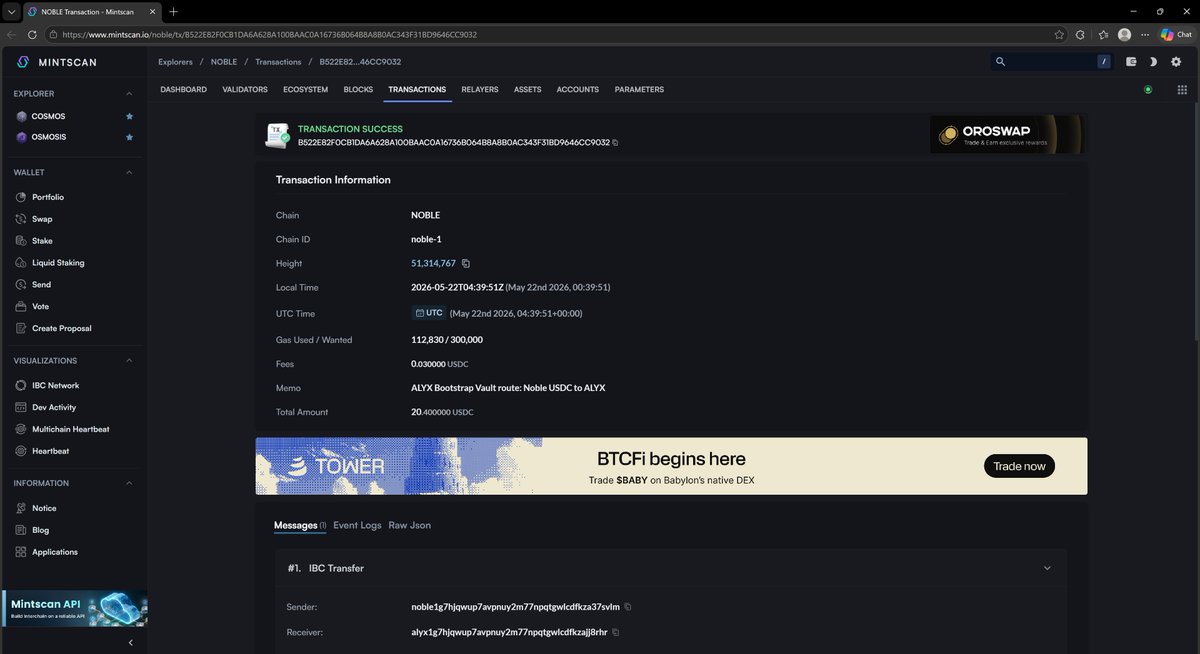Screen dimensions: 1200x654
Task: Switch to Raw Json tab
Action: tap(410, 525)
